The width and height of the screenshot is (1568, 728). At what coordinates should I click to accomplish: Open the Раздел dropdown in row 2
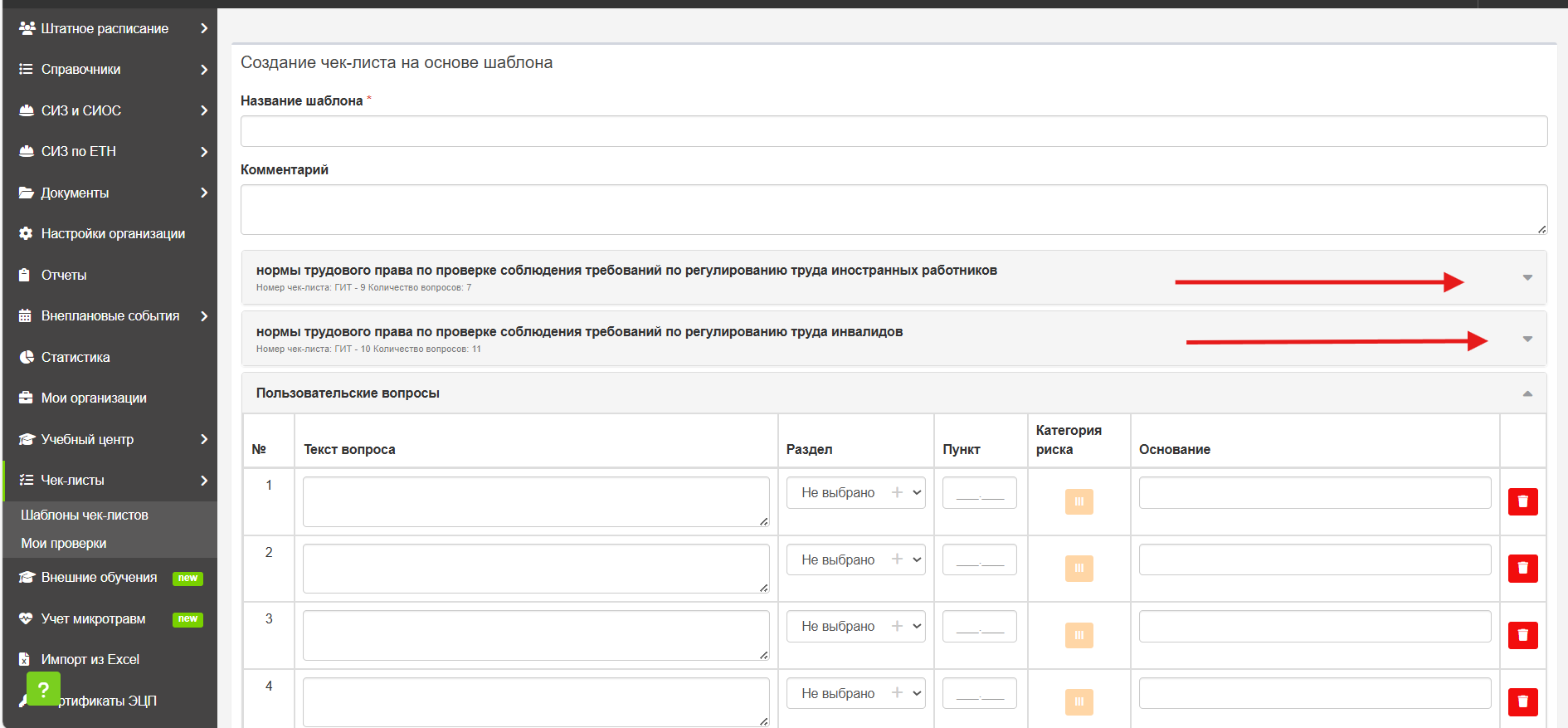tap(855, 559)
